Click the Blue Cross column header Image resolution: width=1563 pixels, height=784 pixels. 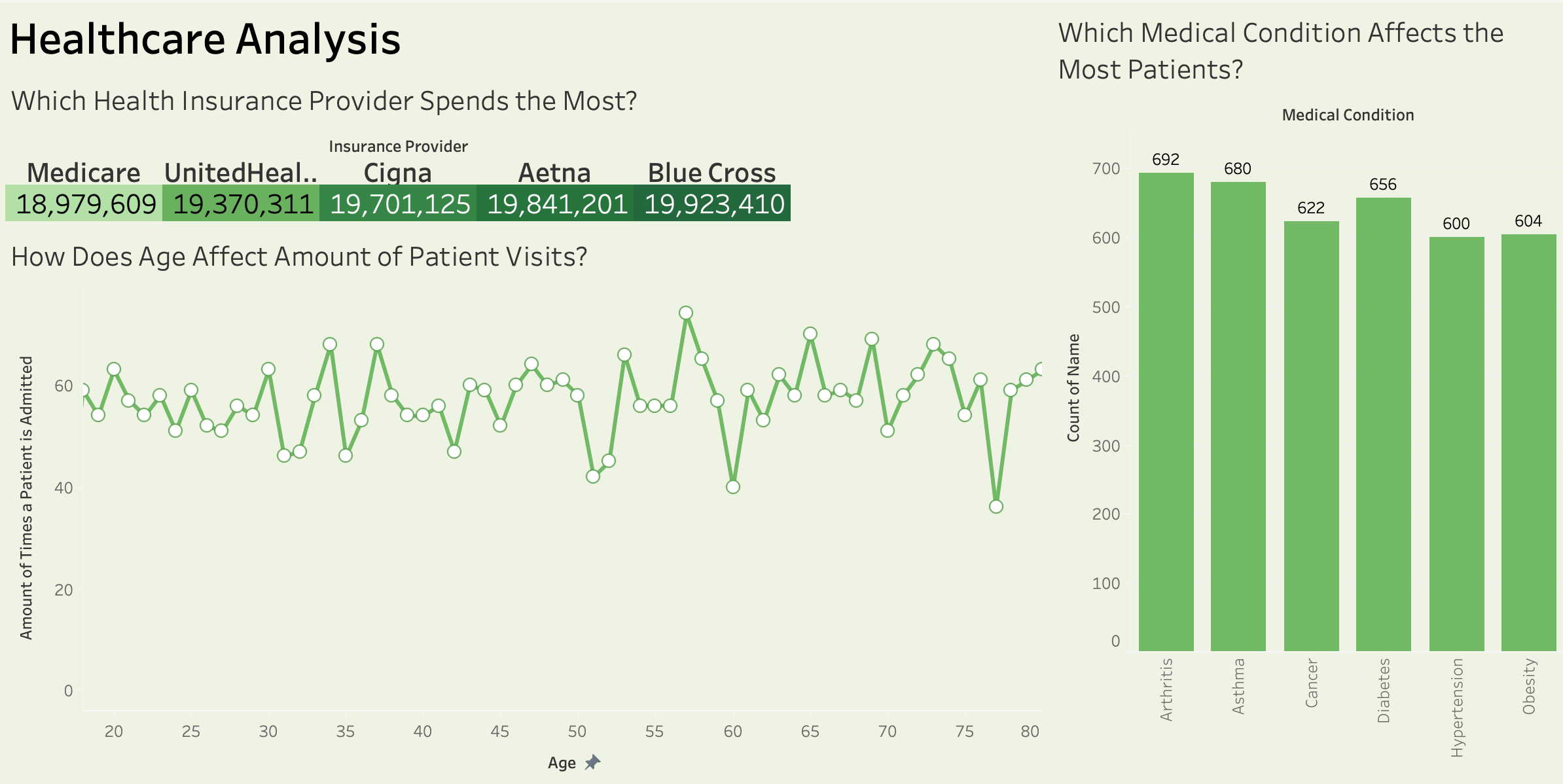(x=711, y=173)
